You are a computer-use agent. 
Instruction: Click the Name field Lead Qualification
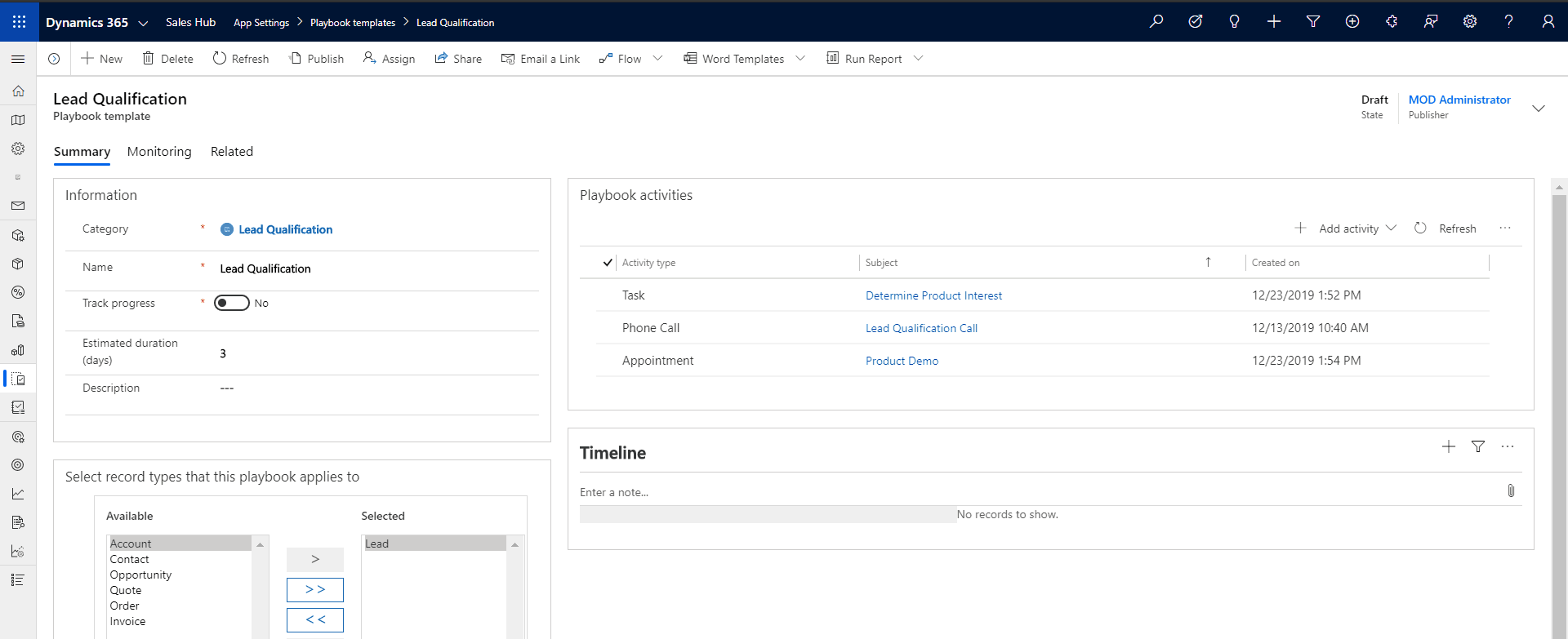[378, 268]
